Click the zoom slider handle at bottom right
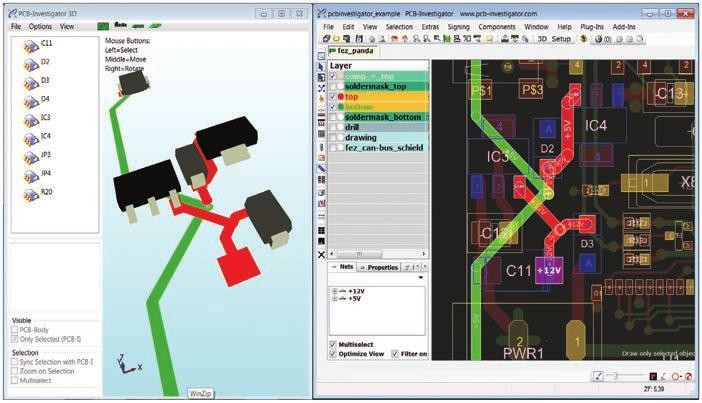Screen dimensions: 702x403 click(615, 377)
